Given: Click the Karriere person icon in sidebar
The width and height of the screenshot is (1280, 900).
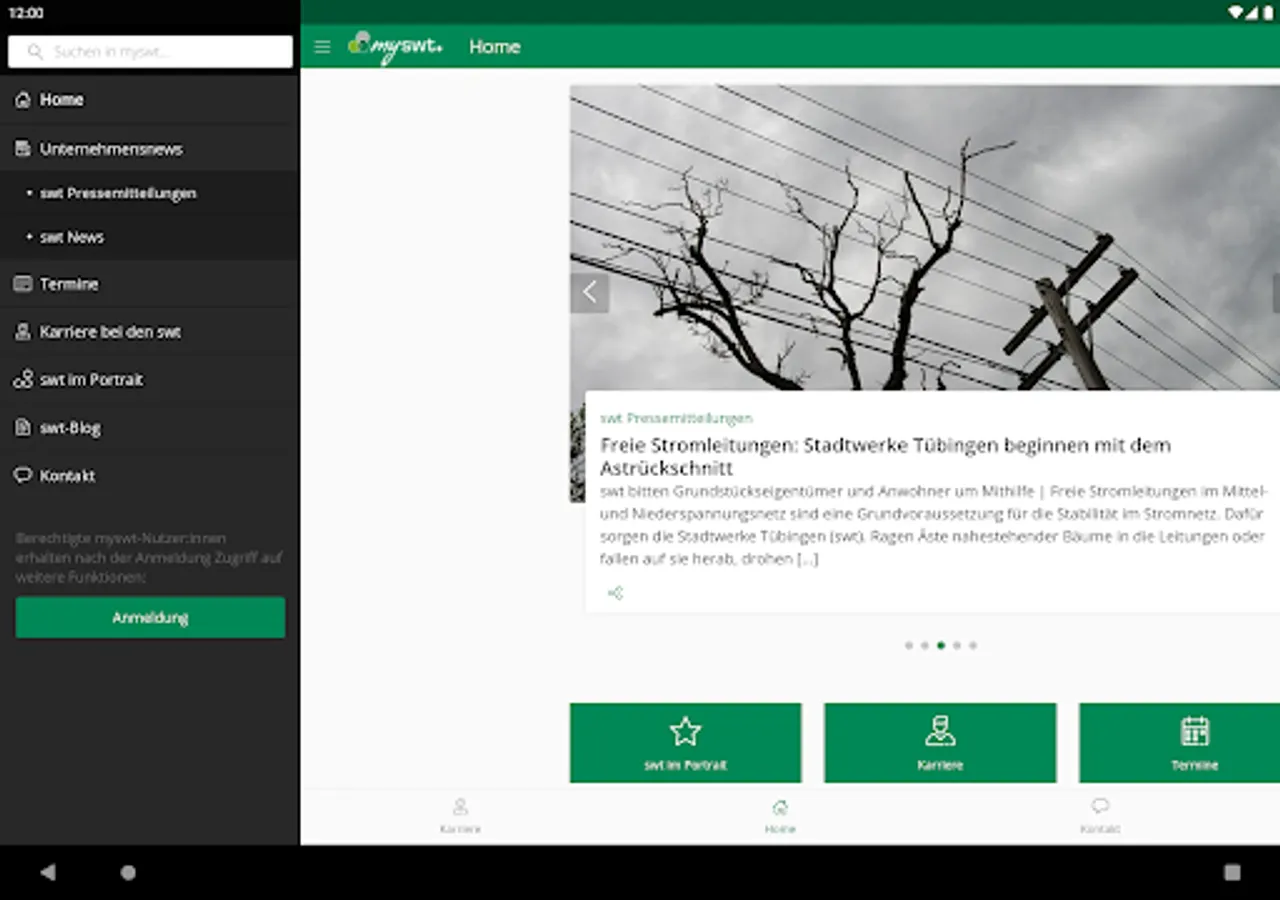Looking at the screenshot, I should (23, 332).
